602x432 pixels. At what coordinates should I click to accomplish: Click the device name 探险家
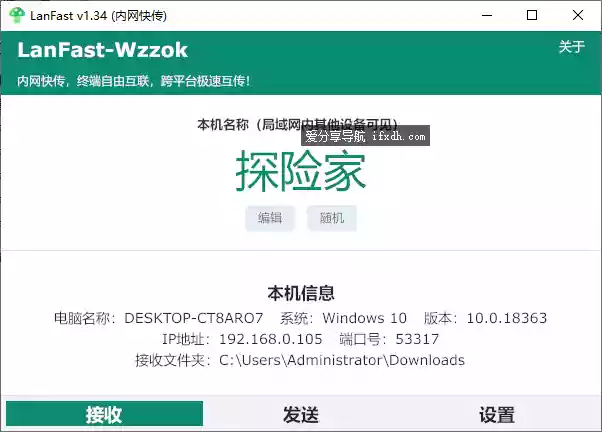[x=301, y=171]
